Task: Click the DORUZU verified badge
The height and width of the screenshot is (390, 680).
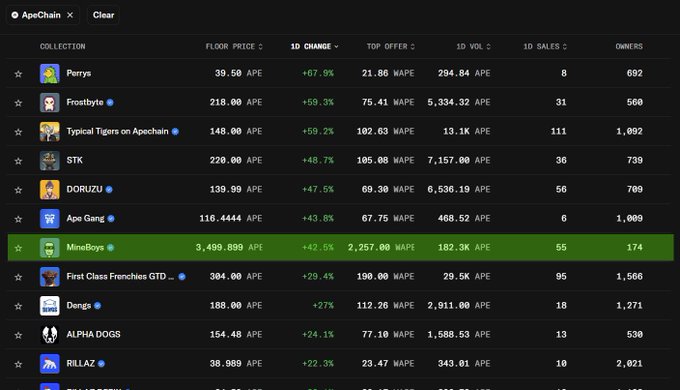Action: [109, 190]
